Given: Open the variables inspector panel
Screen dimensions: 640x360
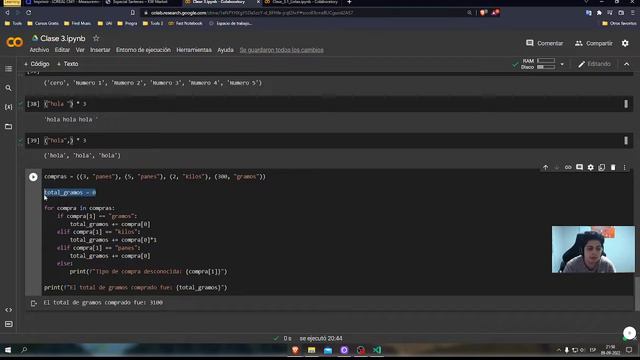Looking at the screenshot, I should pyautogui.click(x=8, y=107).
